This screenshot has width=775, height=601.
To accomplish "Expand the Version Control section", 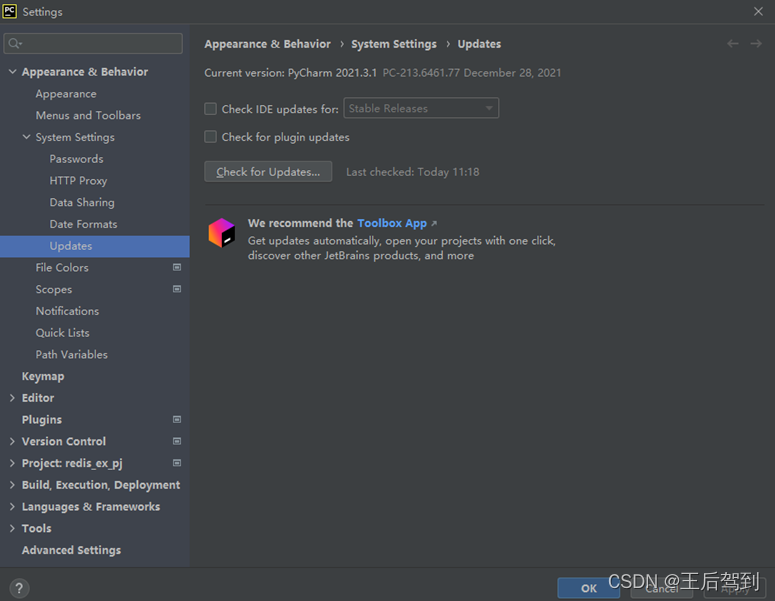I will 12,441.
